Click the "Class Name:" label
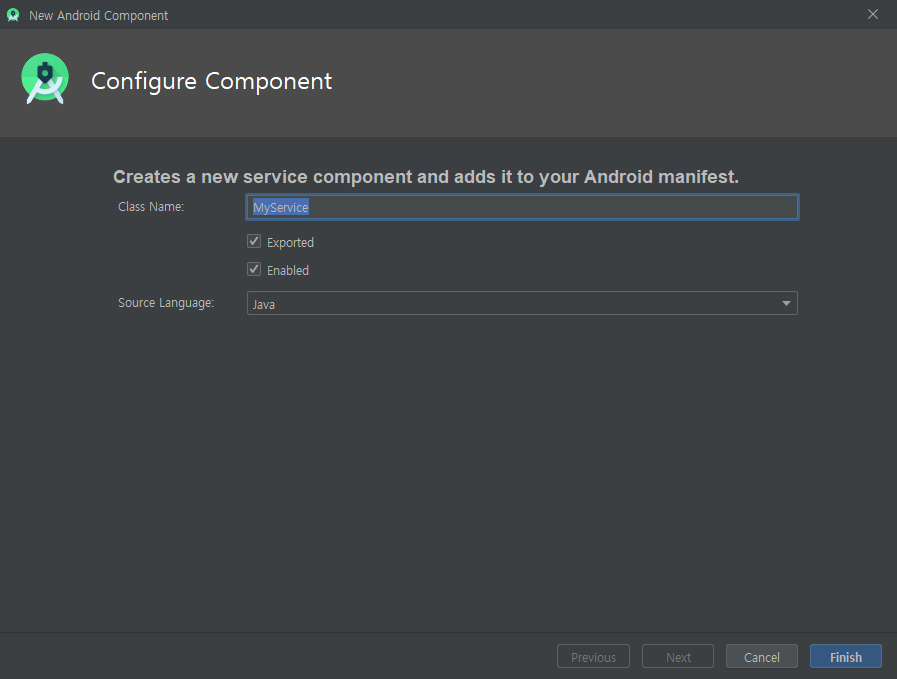Image resolution: width=897 pixels, height=679 pixels. (151, 207)
